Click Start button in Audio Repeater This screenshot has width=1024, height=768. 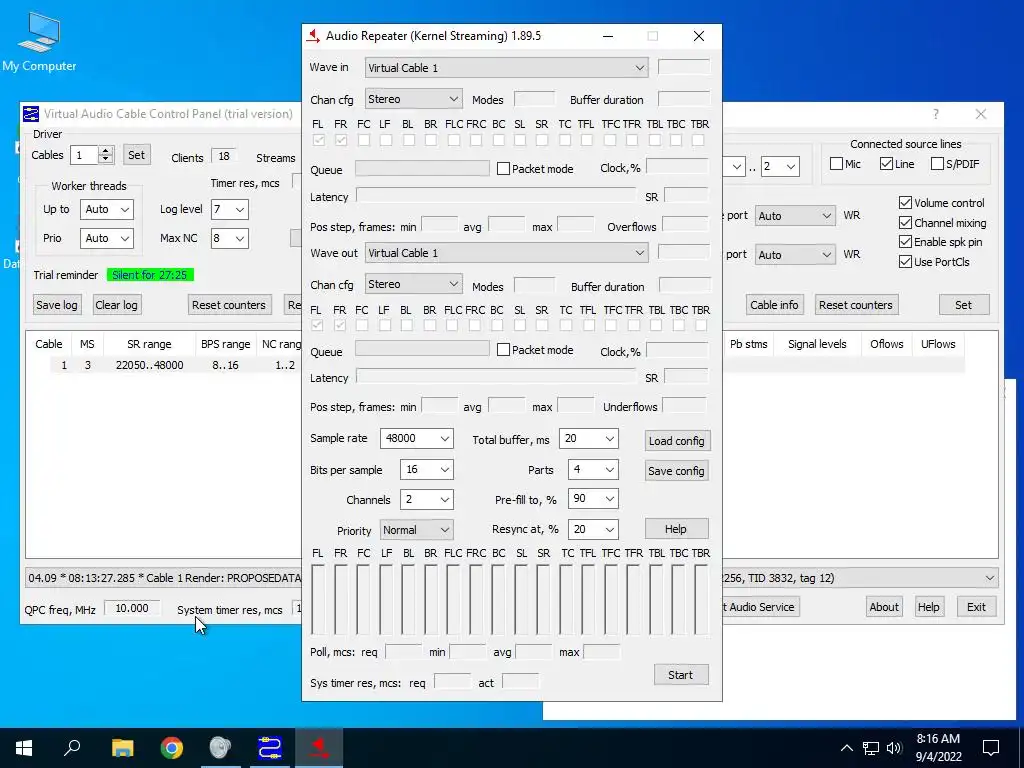pyautogui.click(x=680, y=675)
